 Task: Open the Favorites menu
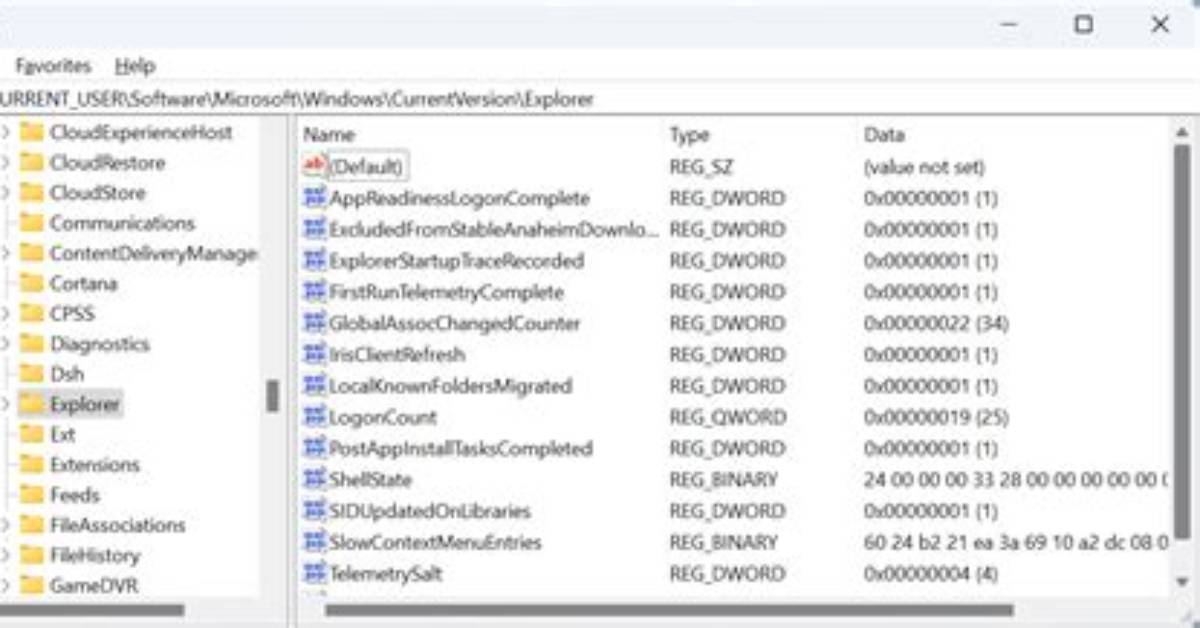click(x=53, y=66)
